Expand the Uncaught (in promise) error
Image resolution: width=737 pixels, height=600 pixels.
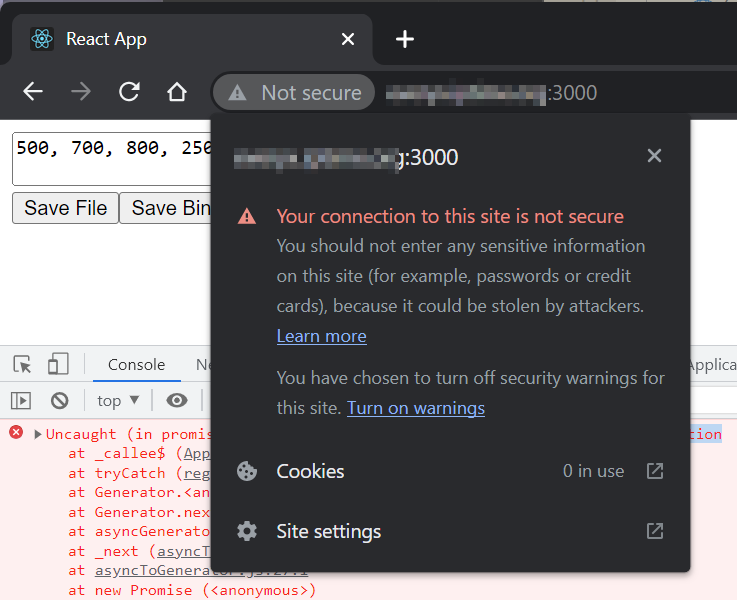point(38,434)
